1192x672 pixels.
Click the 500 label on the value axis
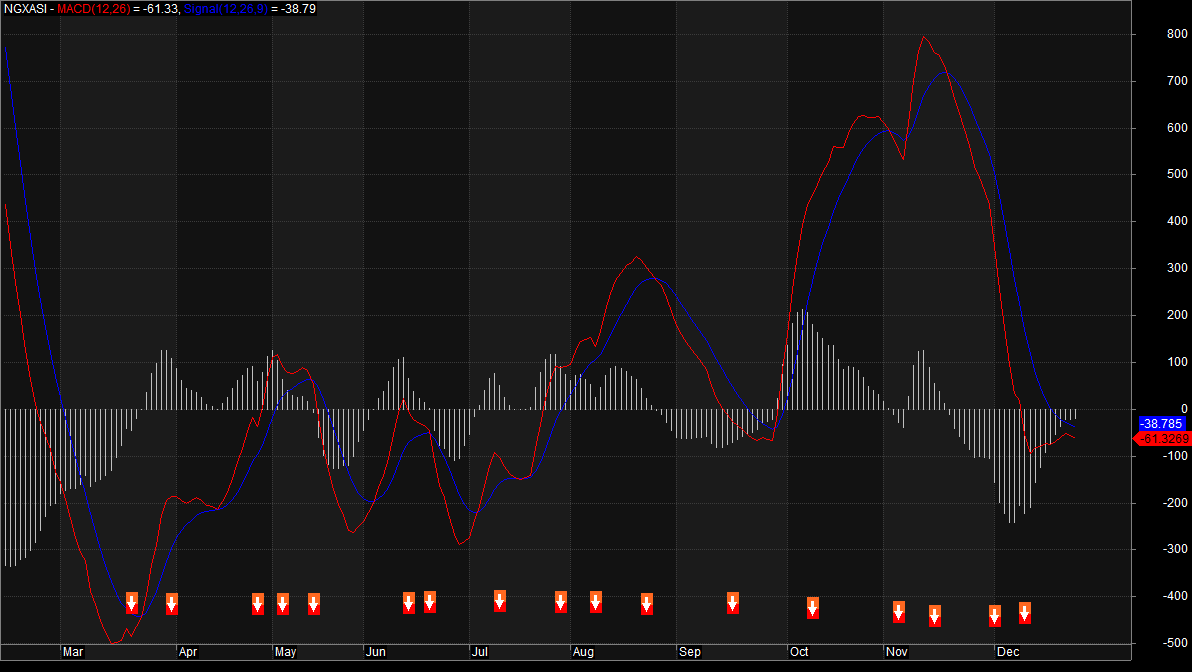pyautogui.click(x=1177, y=174)
